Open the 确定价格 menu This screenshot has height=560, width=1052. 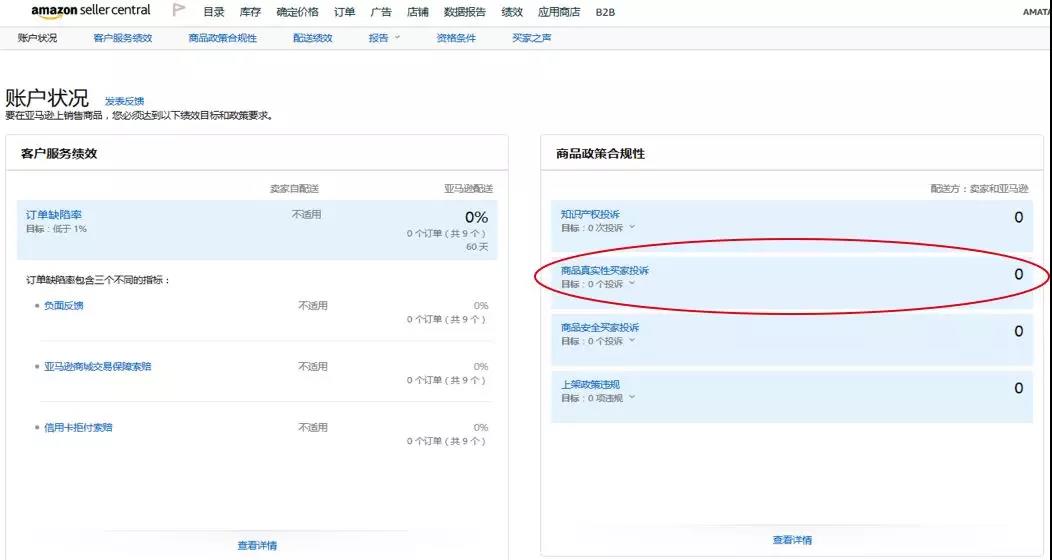coord(297,12)
